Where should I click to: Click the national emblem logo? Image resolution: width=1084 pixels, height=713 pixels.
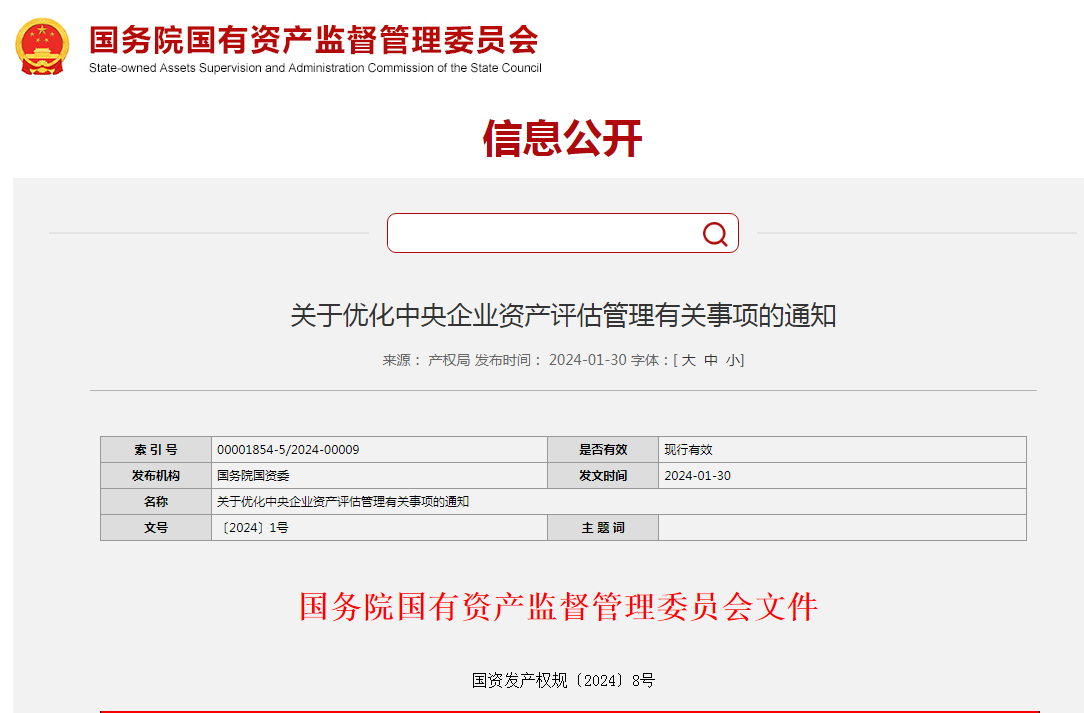click(42, 46)
